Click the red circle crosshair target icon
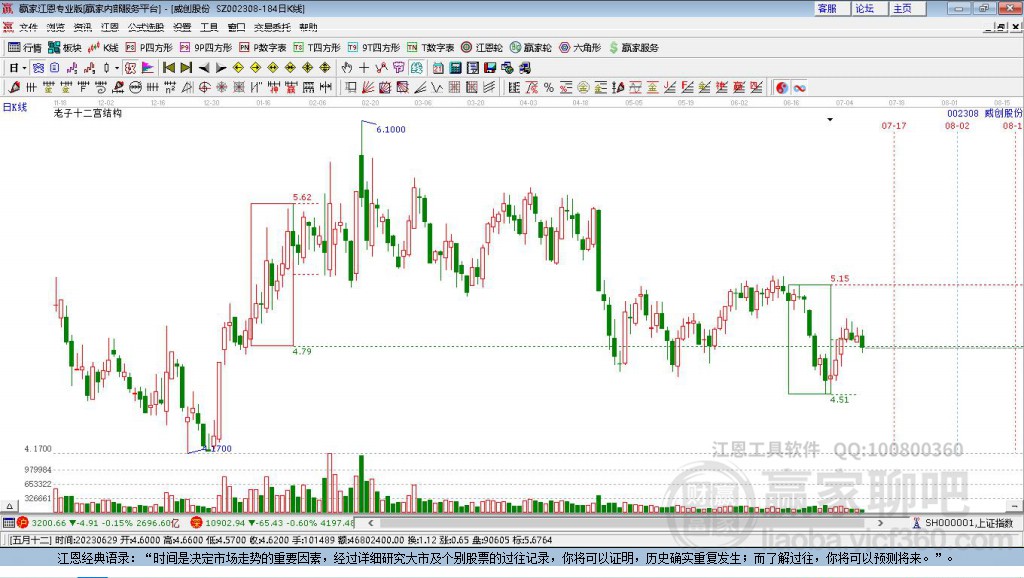Viewport: 1024px width, 578px height. [x=204, y=88]
